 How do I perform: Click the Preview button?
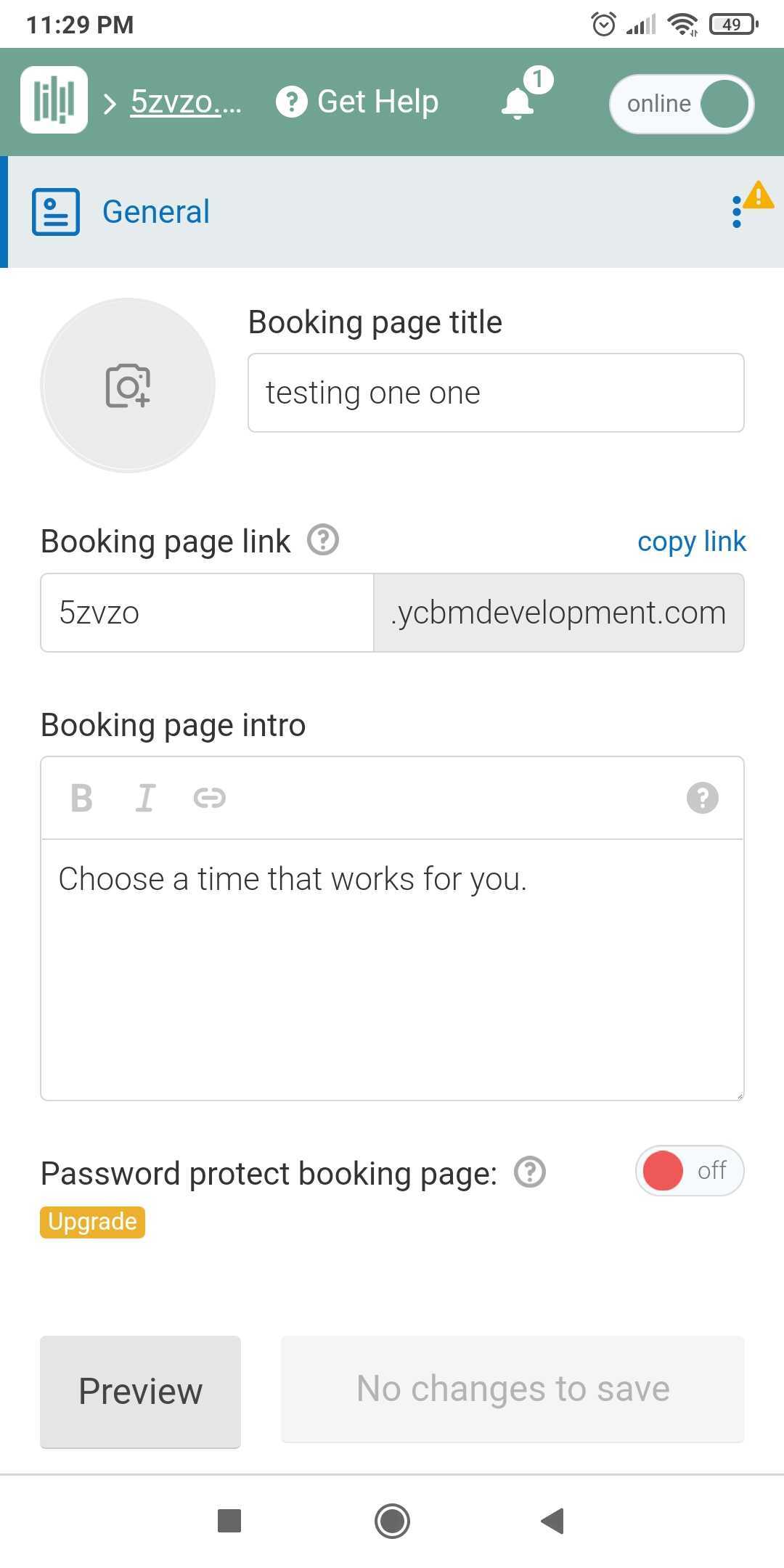click(x=140, y=1392)
